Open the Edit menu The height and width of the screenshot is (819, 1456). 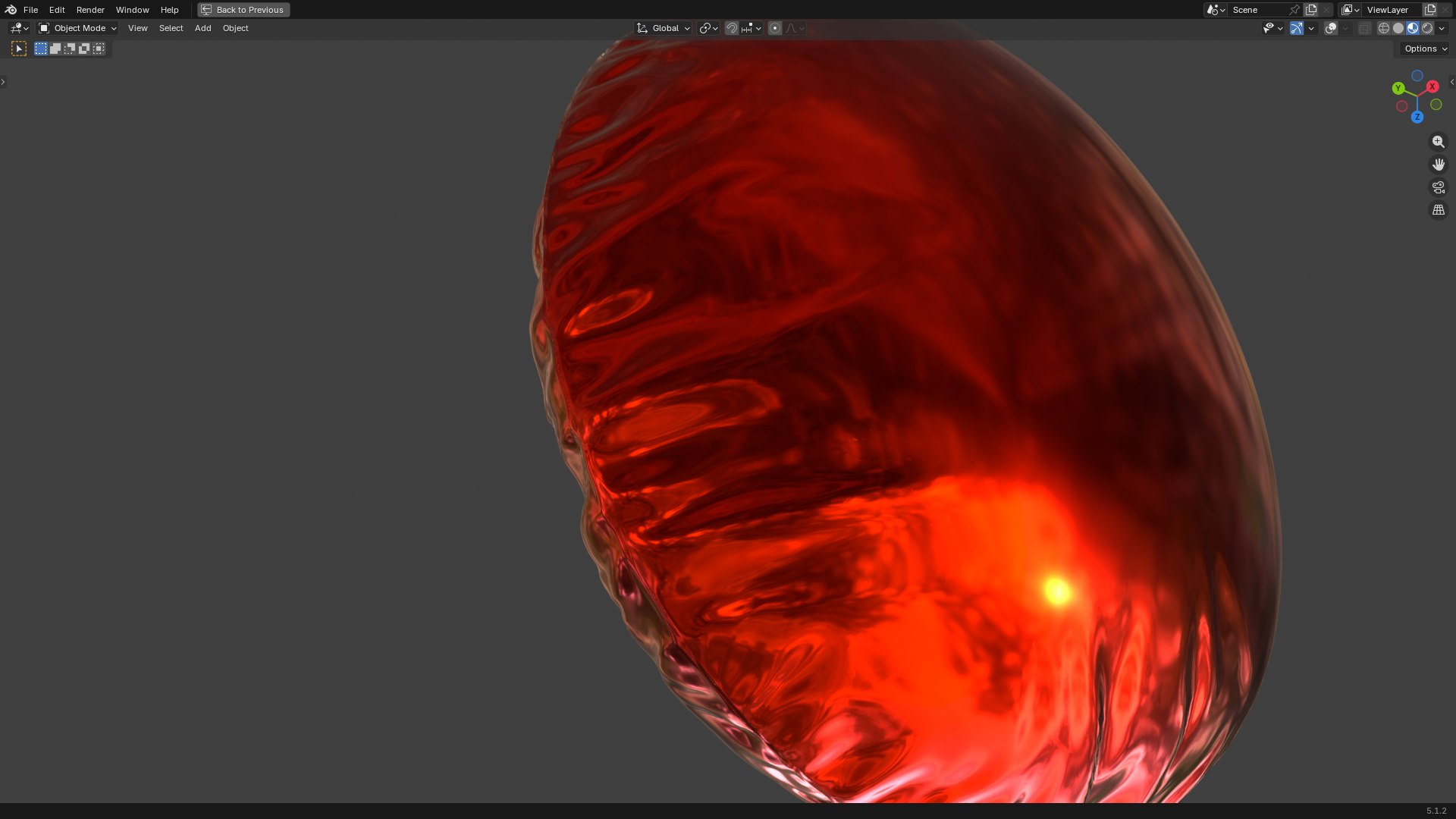click(57, 10)
